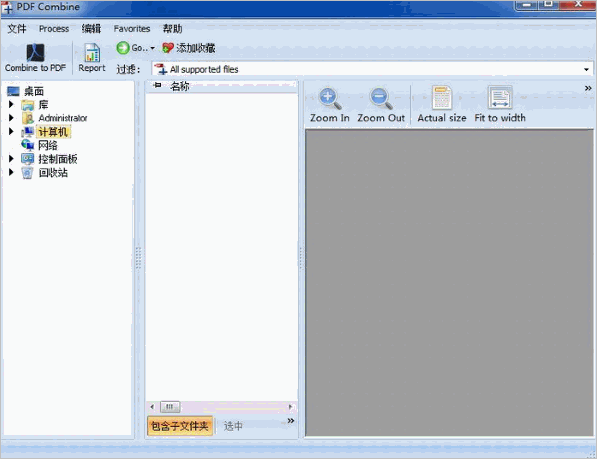
Task: Click the Combine to PDF icon
Action: pos(35,53)
